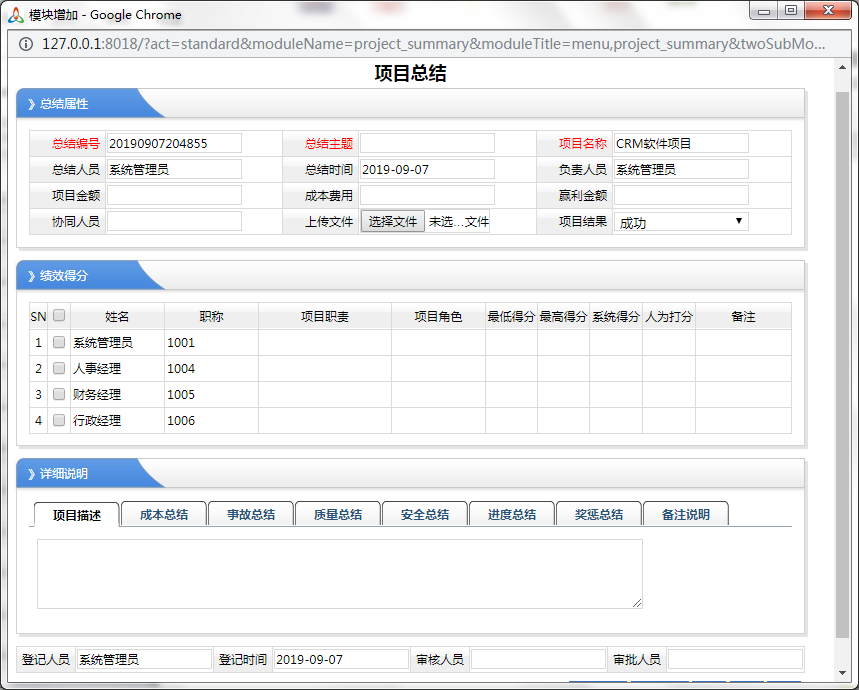Toggle the select-all checkbox in table header
Image resolution: width=859 pixels, height=690 pixels.
point(59,316)
